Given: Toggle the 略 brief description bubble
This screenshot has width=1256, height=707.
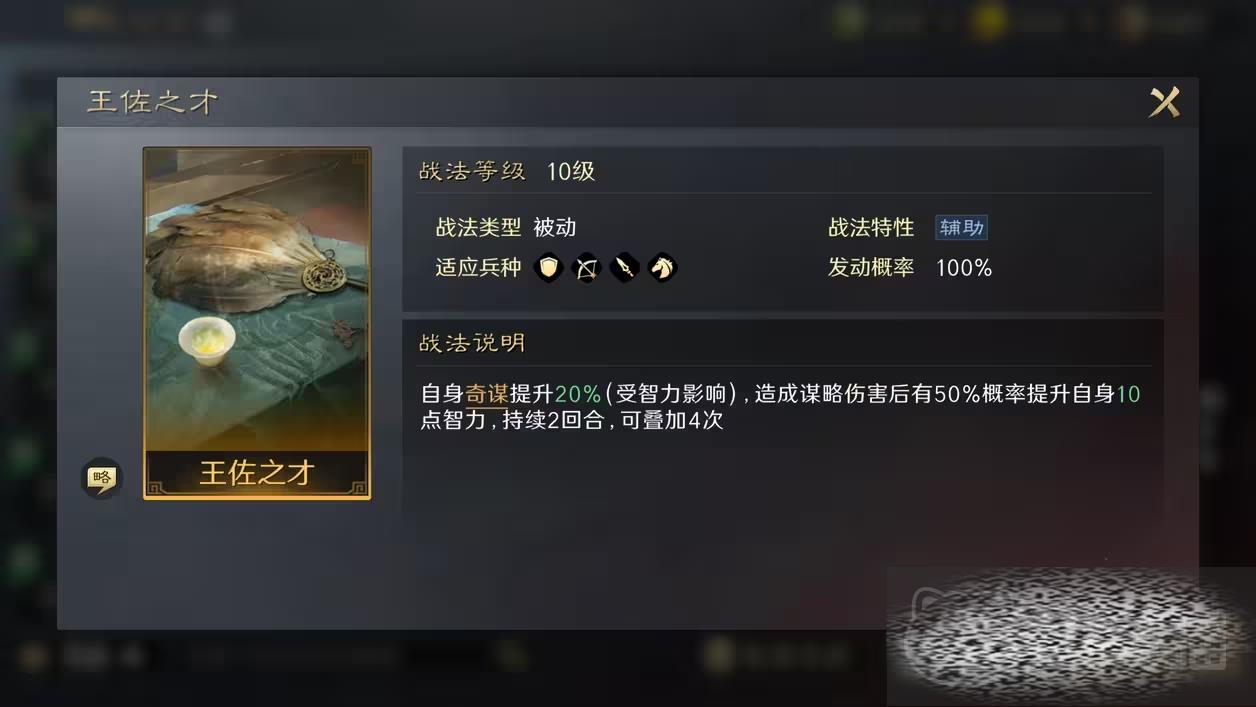Looking at the screenshot, I should (101, 479).
